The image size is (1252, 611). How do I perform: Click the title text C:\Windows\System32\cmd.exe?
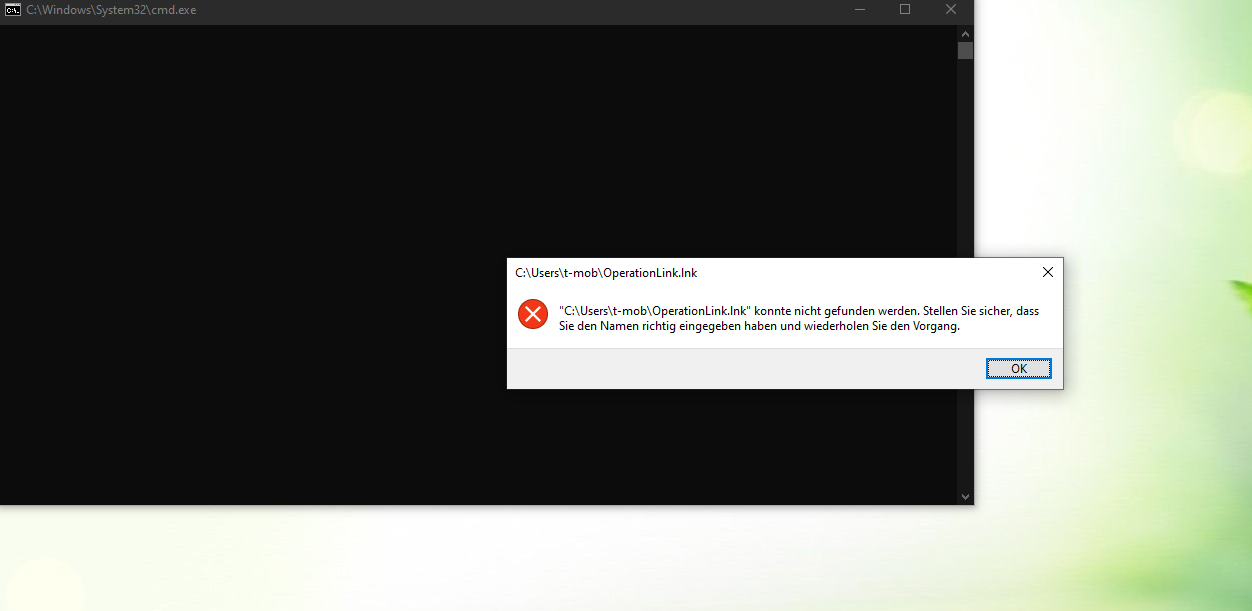pyautogui.click(x=110, y=10)
